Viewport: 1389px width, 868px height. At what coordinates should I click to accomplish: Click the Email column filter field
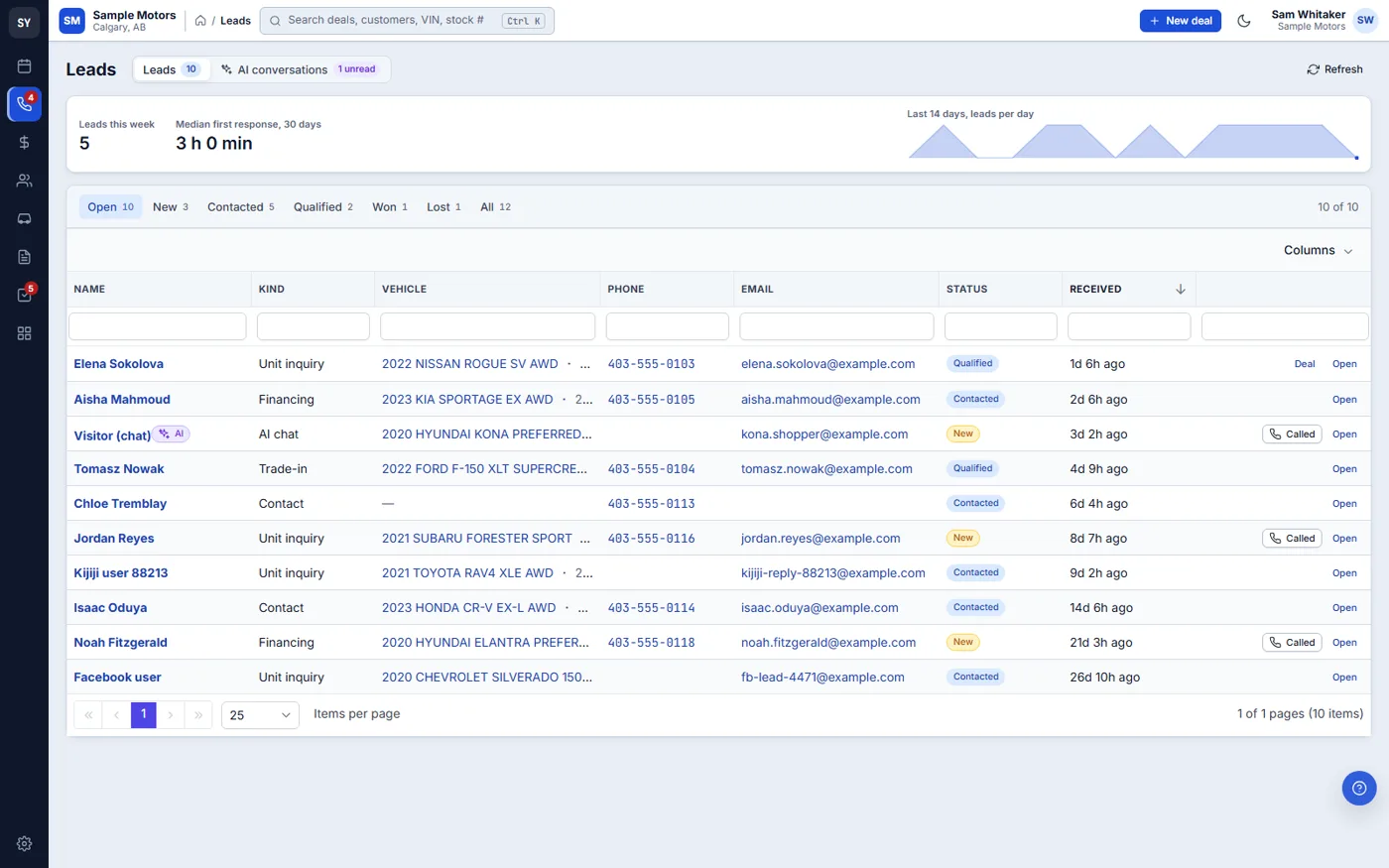[836, 326]
